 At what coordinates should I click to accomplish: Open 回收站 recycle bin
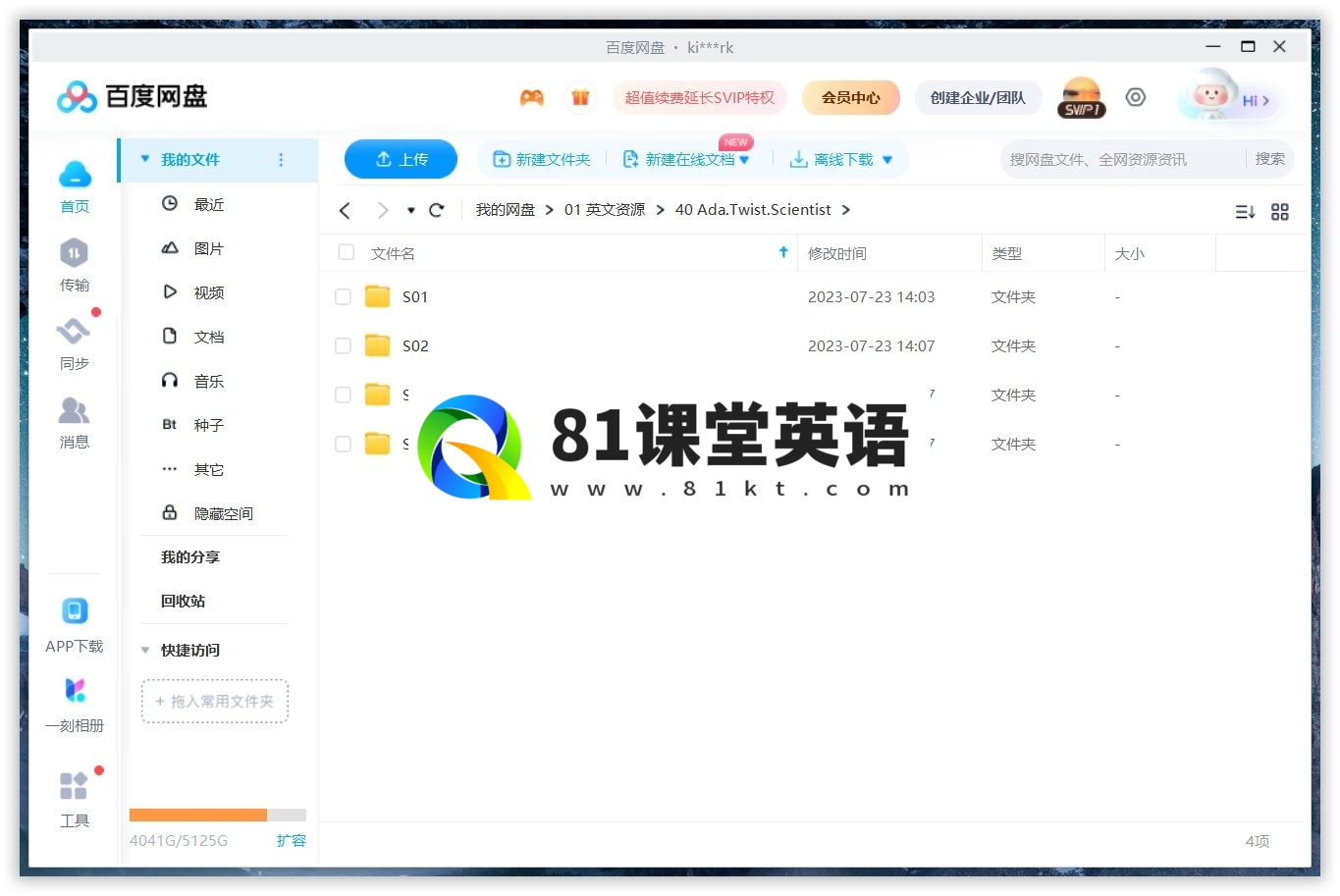(x=184, y=602)
